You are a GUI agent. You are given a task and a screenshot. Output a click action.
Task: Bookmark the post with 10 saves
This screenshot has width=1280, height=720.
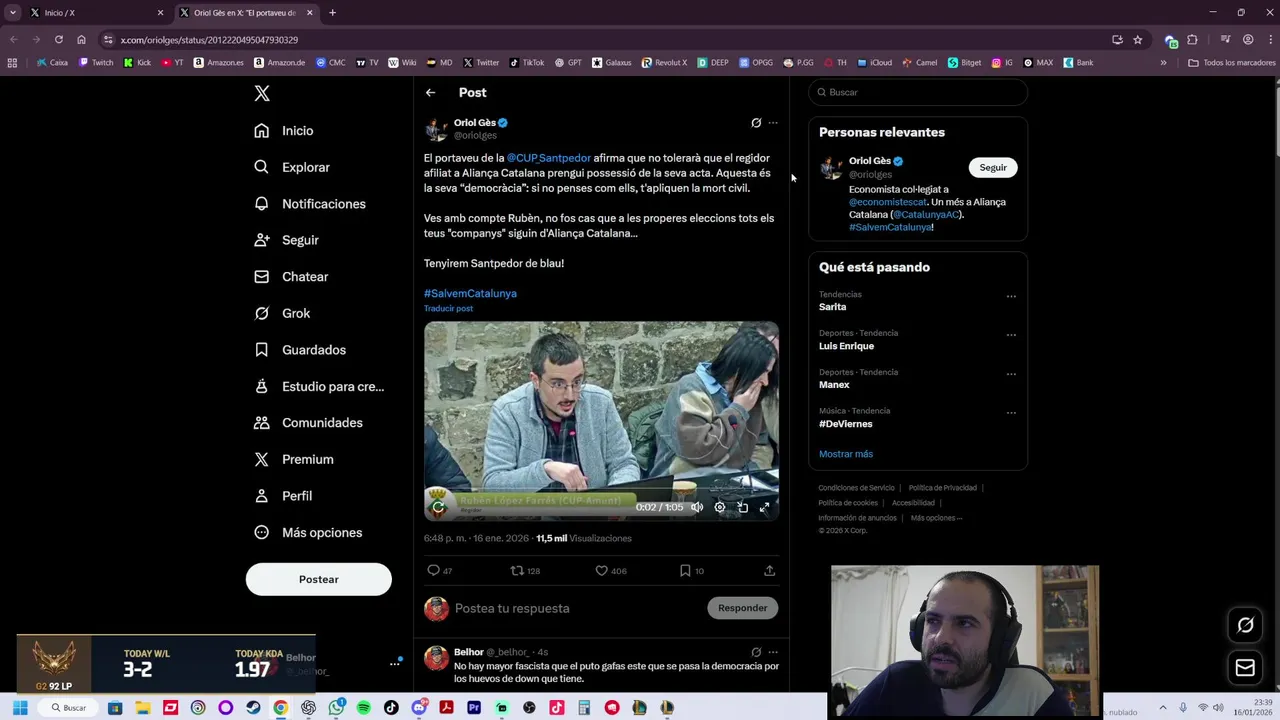point(685,570)
